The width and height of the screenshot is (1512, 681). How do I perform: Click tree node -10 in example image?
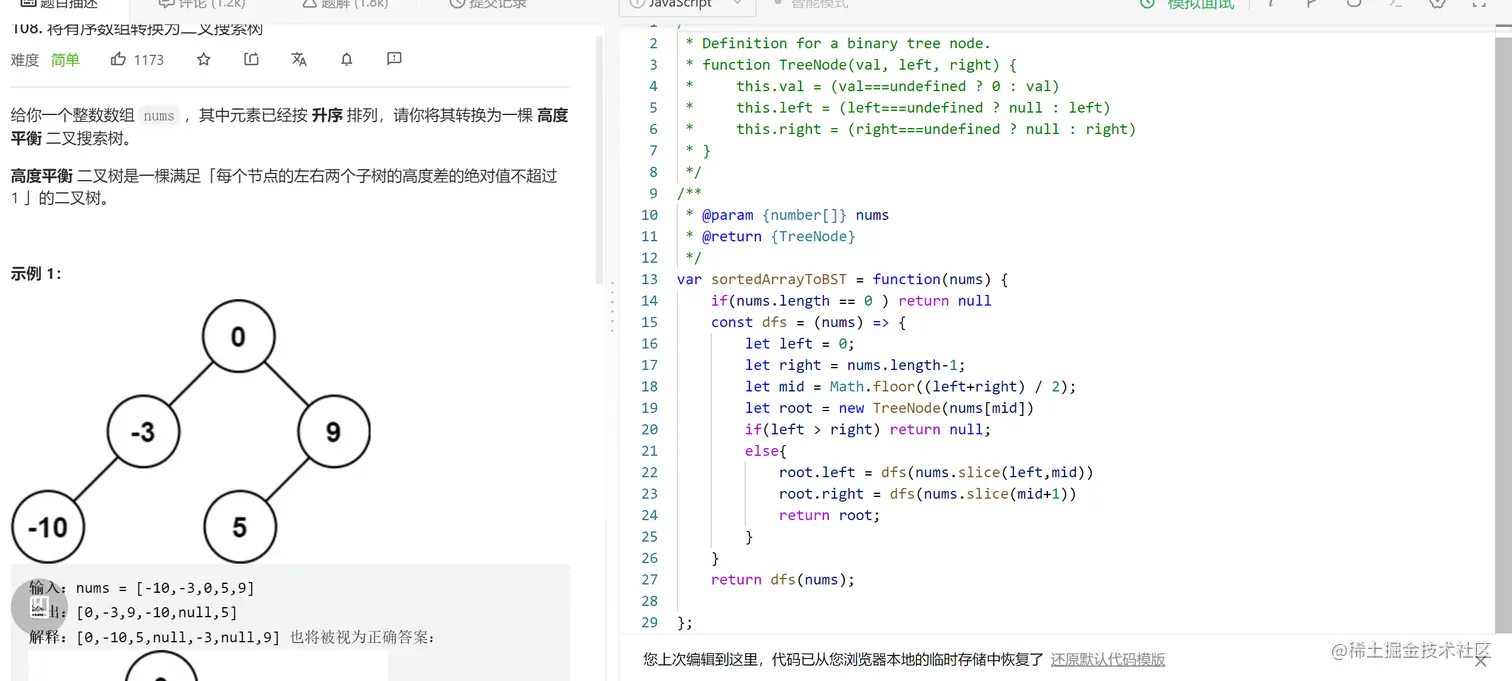click(x=48, y=527)
